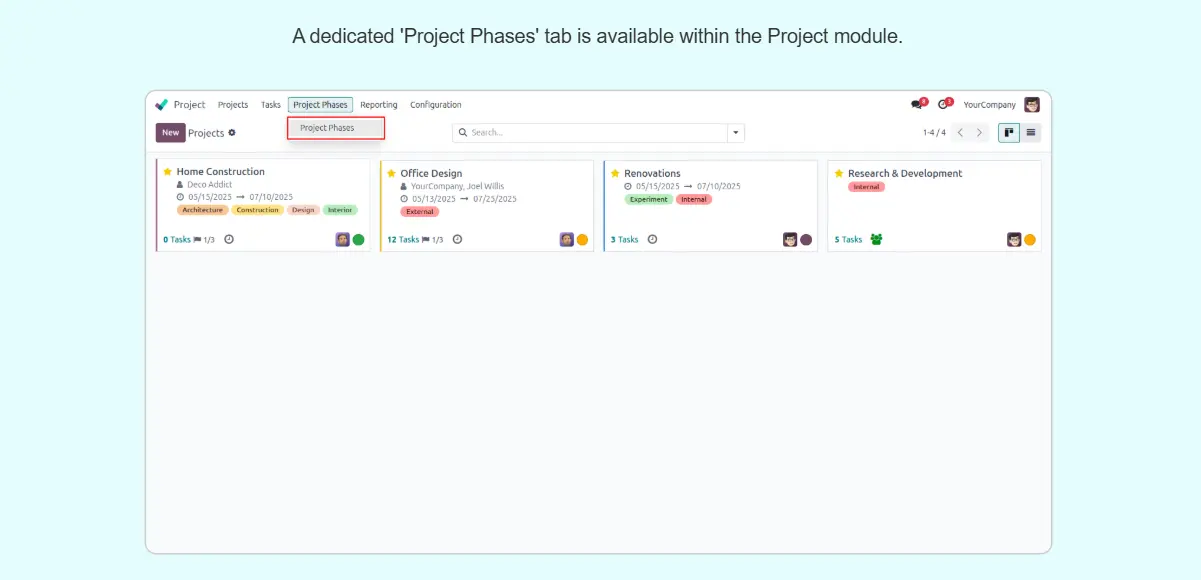The height and width of the screenshot is (580, 1201).
Task: Open the Reporting menu
Action: [379, 105]
